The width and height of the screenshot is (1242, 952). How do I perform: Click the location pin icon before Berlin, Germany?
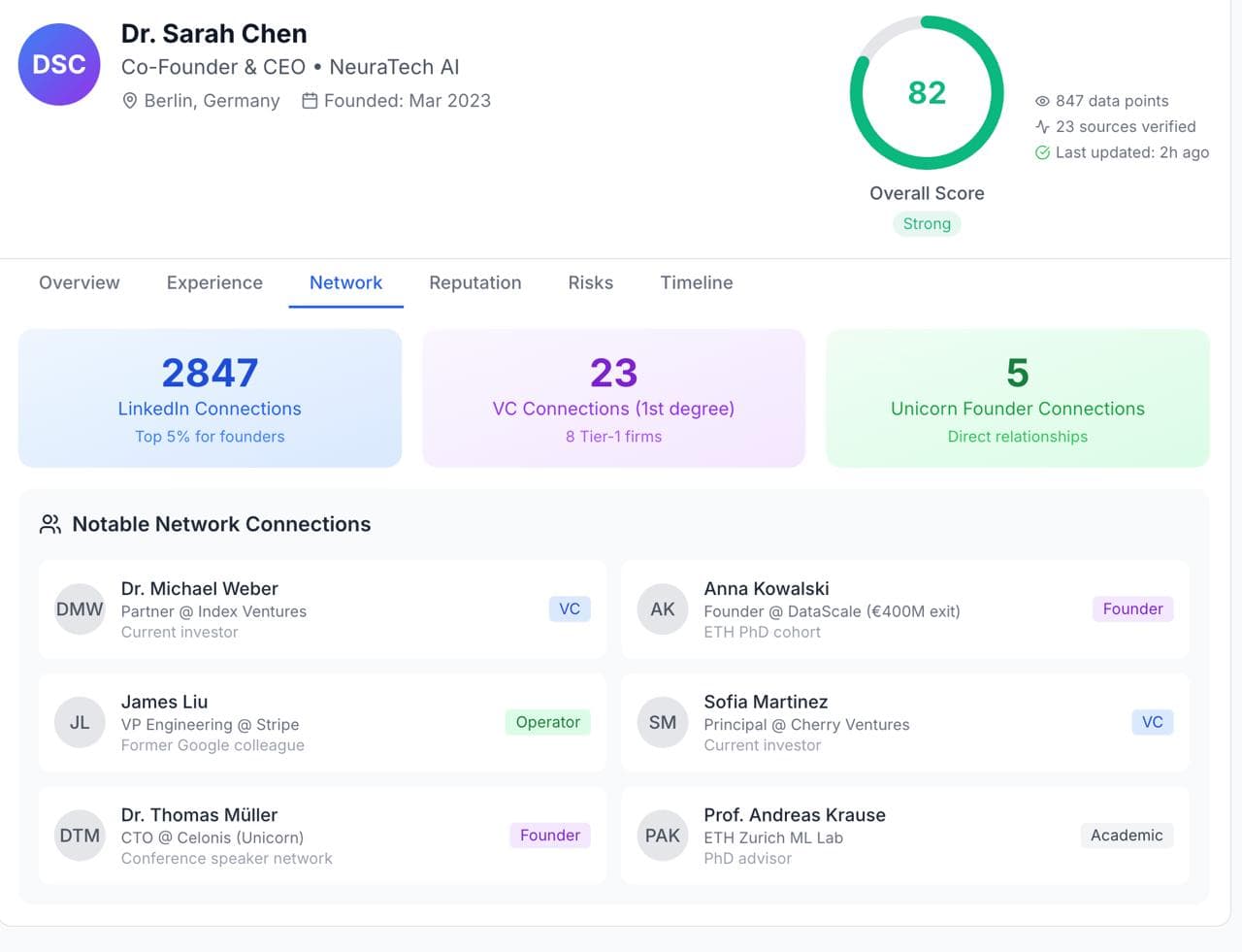[x=129, y=100]
